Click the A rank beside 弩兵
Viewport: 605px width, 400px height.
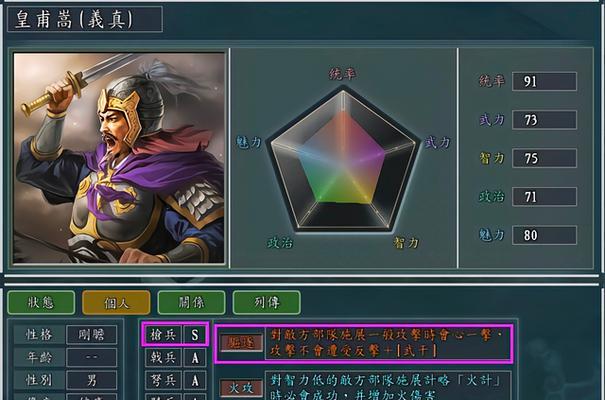pyautogui.click(x=195, y=380)
